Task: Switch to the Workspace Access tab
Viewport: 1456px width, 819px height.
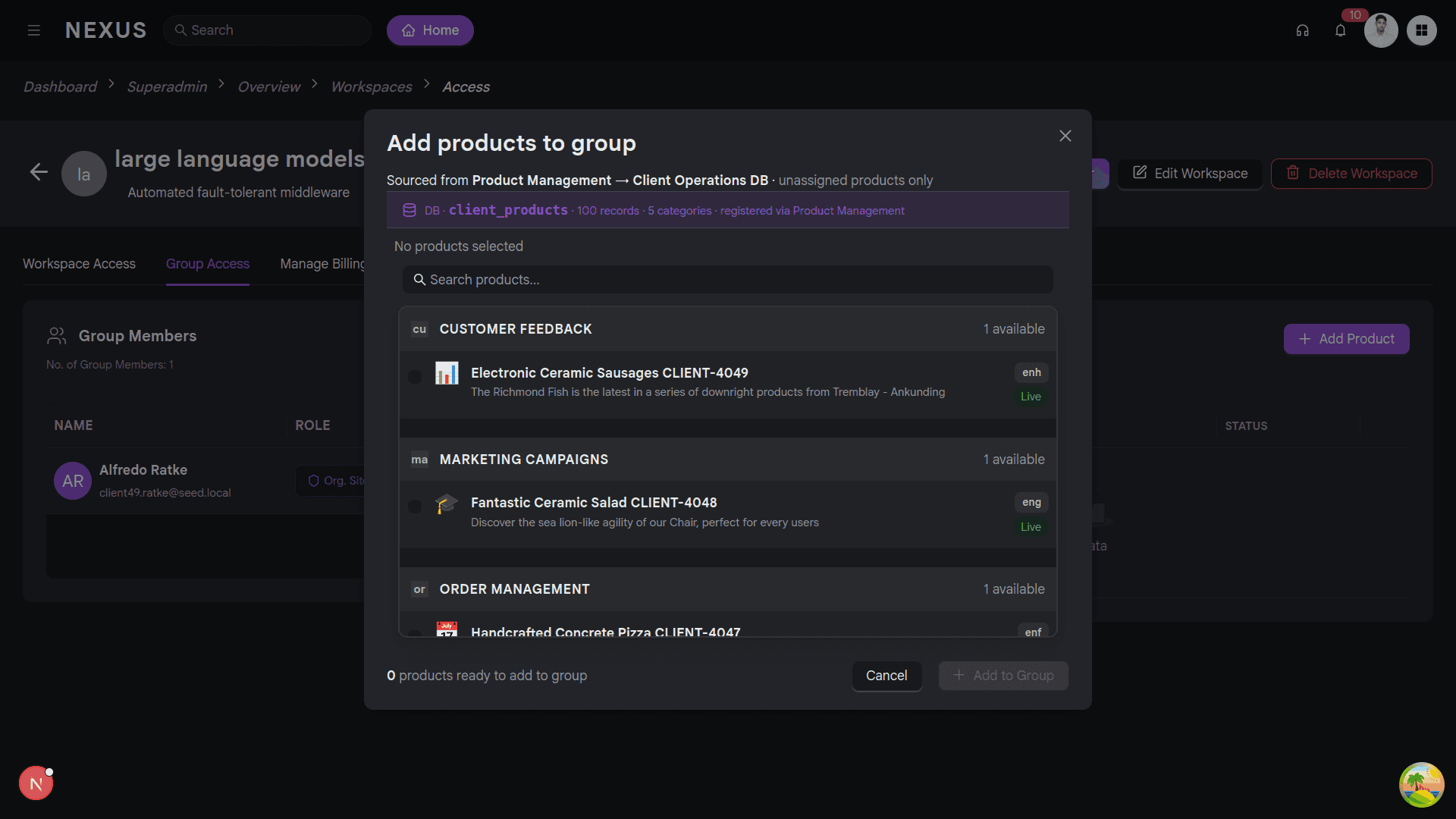Action: coord(79,264)
